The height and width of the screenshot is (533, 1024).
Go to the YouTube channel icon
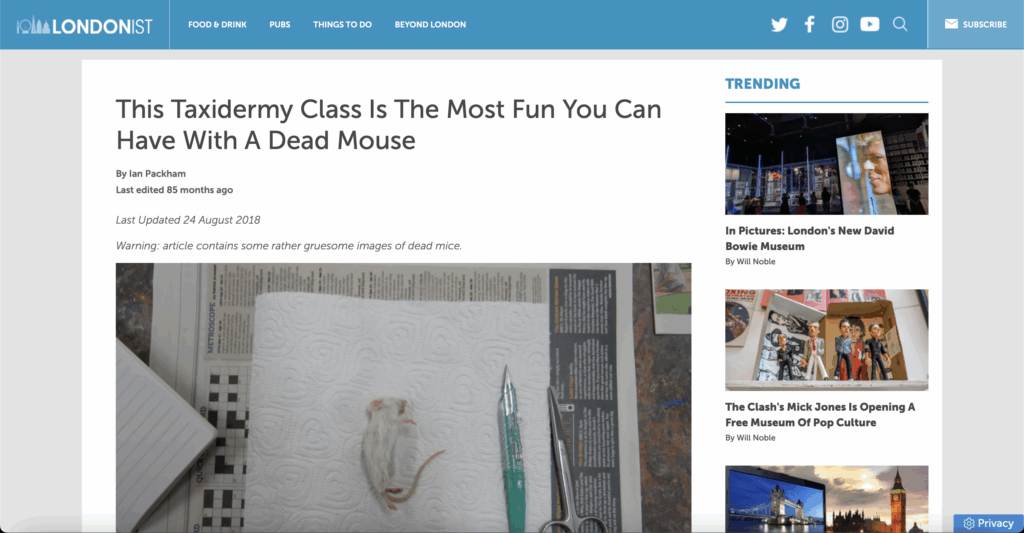[869, 25]
